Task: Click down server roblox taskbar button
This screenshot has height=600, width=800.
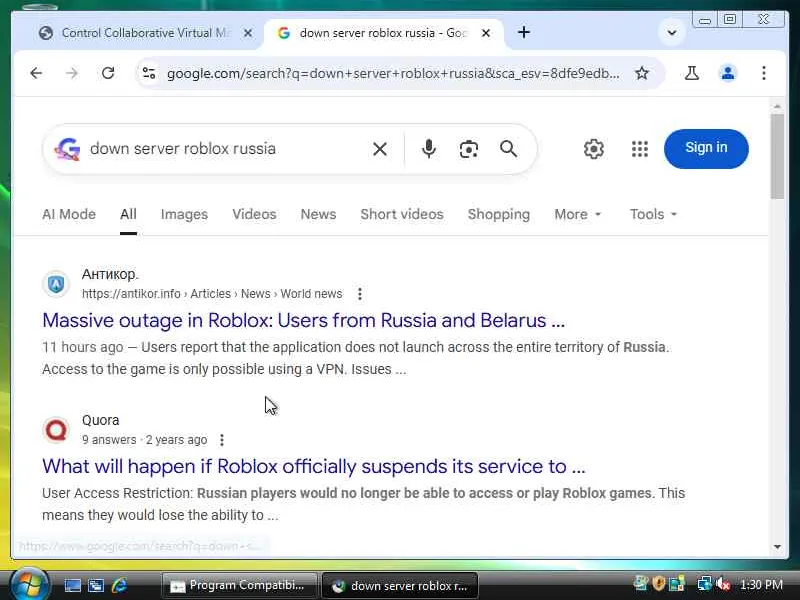Action: pos(401,586)
